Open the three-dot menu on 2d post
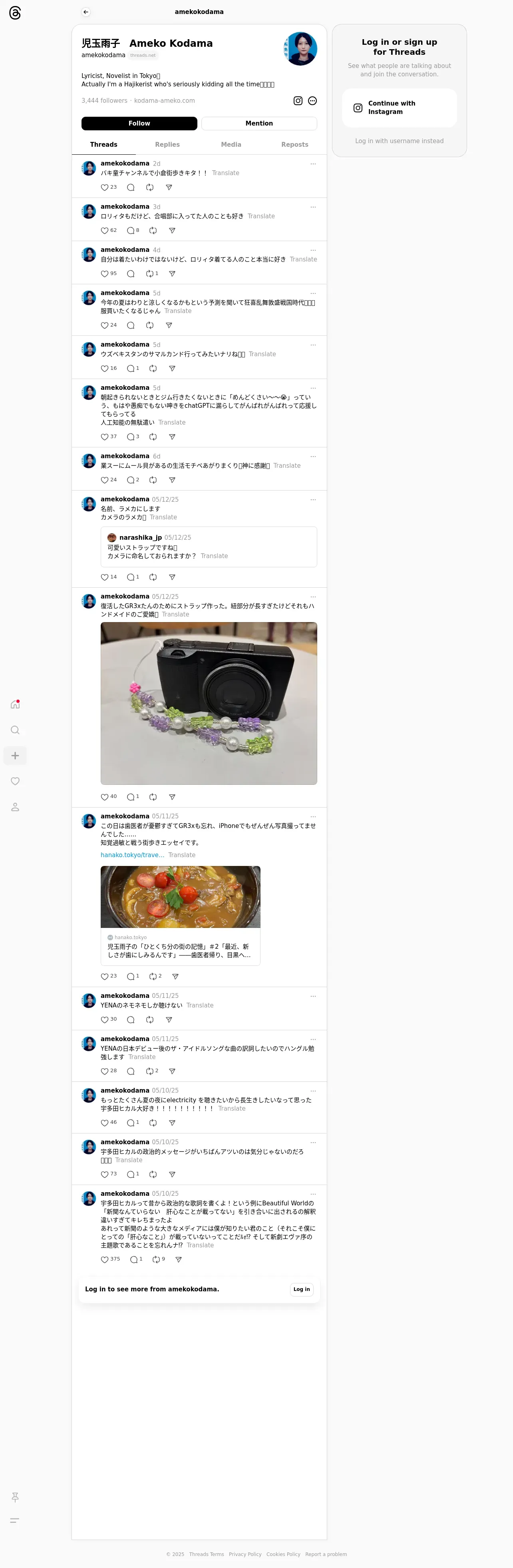This screenshot has width=513, height=1568. click(x=313, y=164)
